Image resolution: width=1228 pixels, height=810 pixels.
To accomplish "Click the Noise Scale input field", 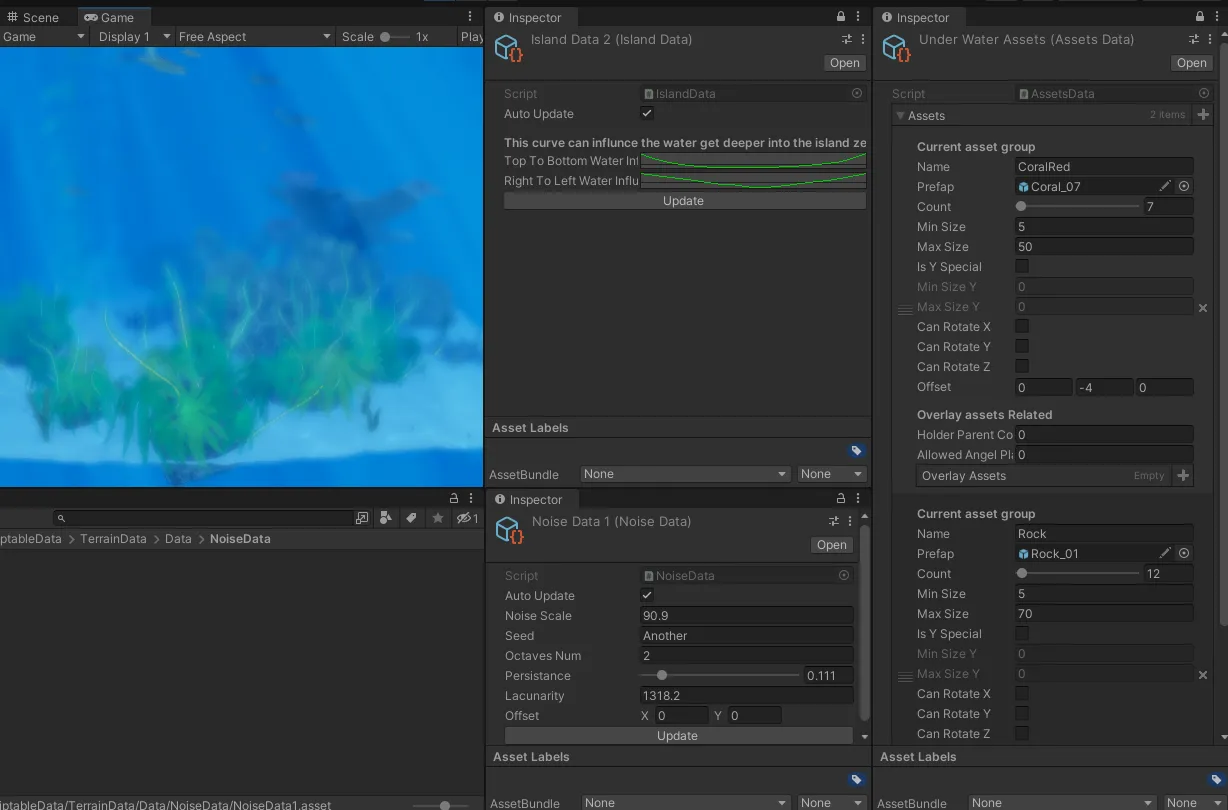I will (746, 616).
